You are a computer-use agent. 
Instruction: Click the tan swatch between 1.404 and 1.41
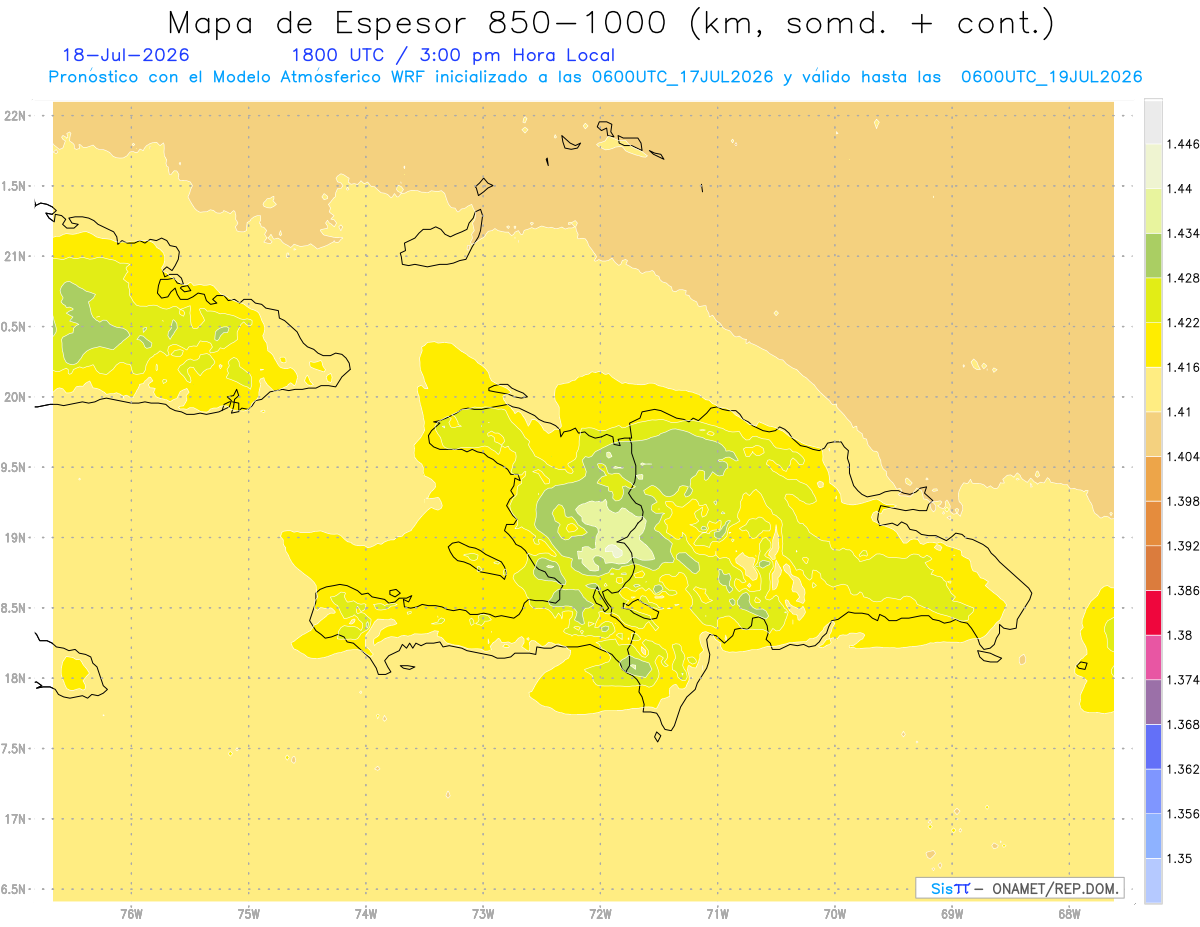tap(1153, 434)
